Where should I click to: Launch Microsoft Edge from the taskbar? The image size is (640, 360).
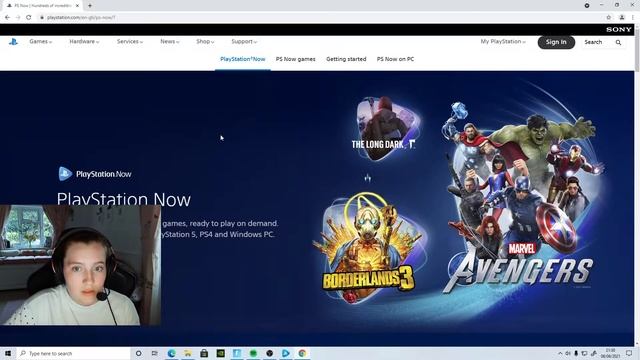pos(171,353)
